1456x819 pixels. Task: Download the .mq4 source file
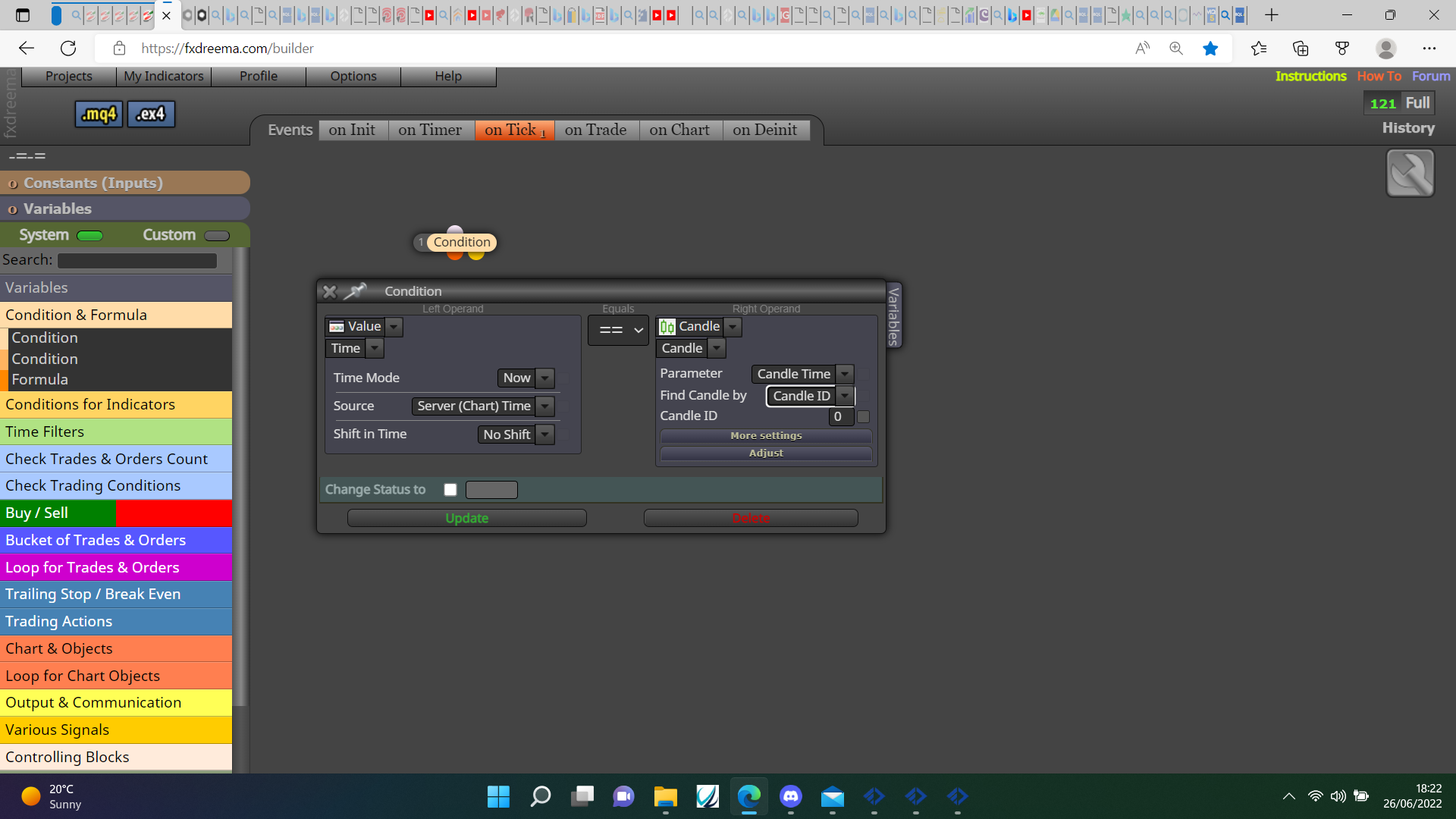tap(99, 114)
